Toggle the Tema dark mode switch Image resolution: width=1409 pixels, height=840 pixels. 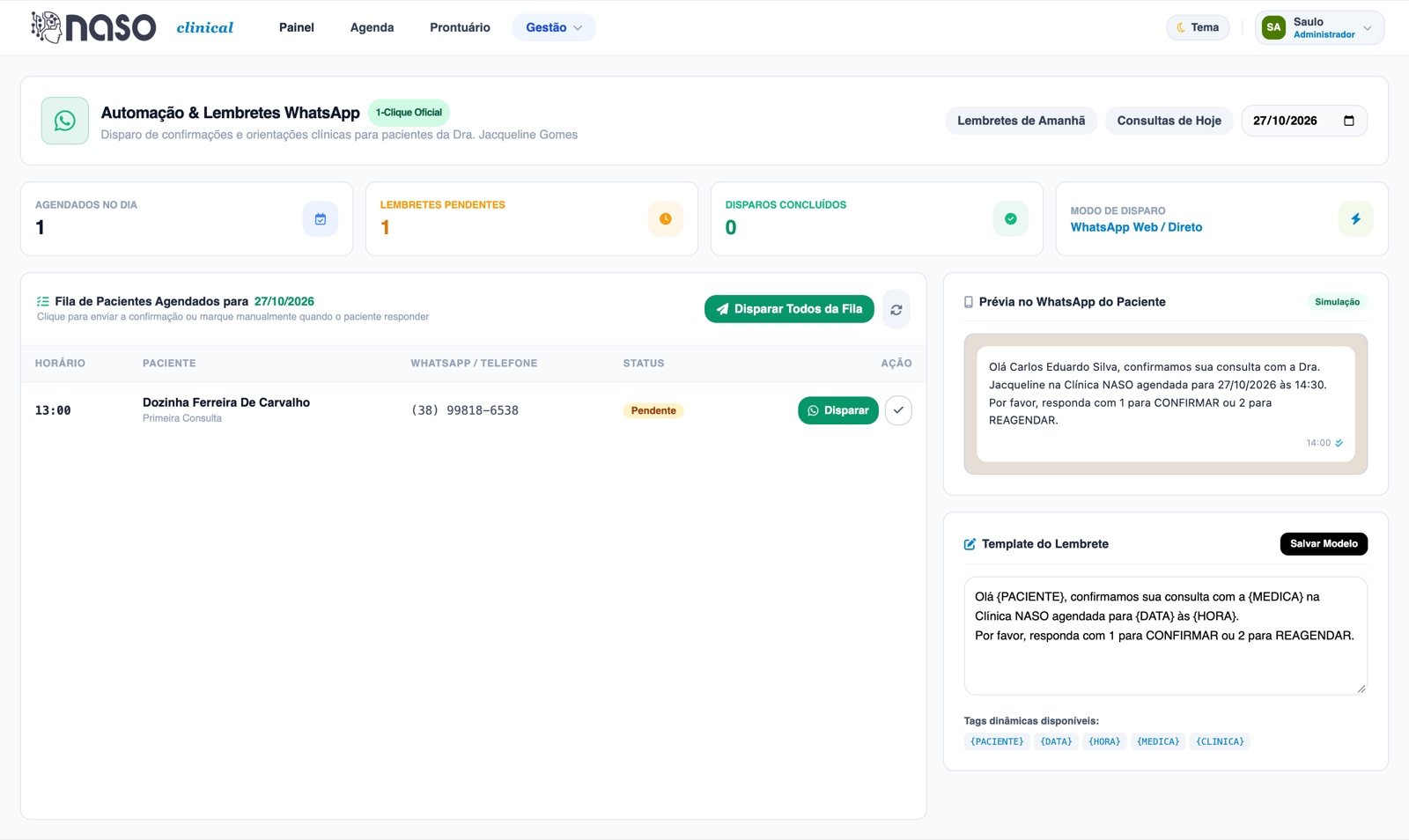[x=1198, y=27]
